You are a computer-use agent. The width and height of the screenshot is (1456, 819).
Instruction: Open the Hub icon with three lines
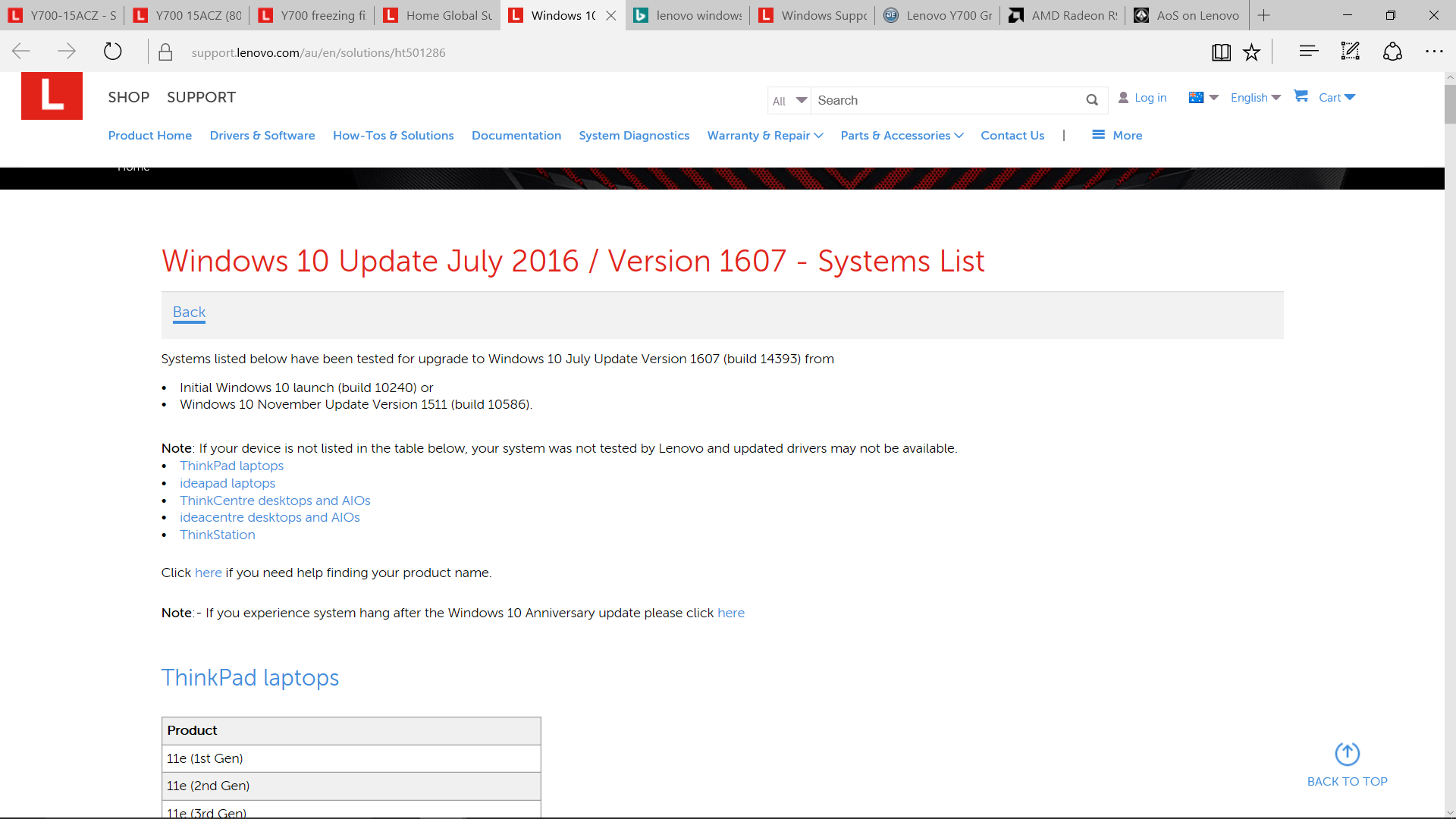[x=1309, y=52]
